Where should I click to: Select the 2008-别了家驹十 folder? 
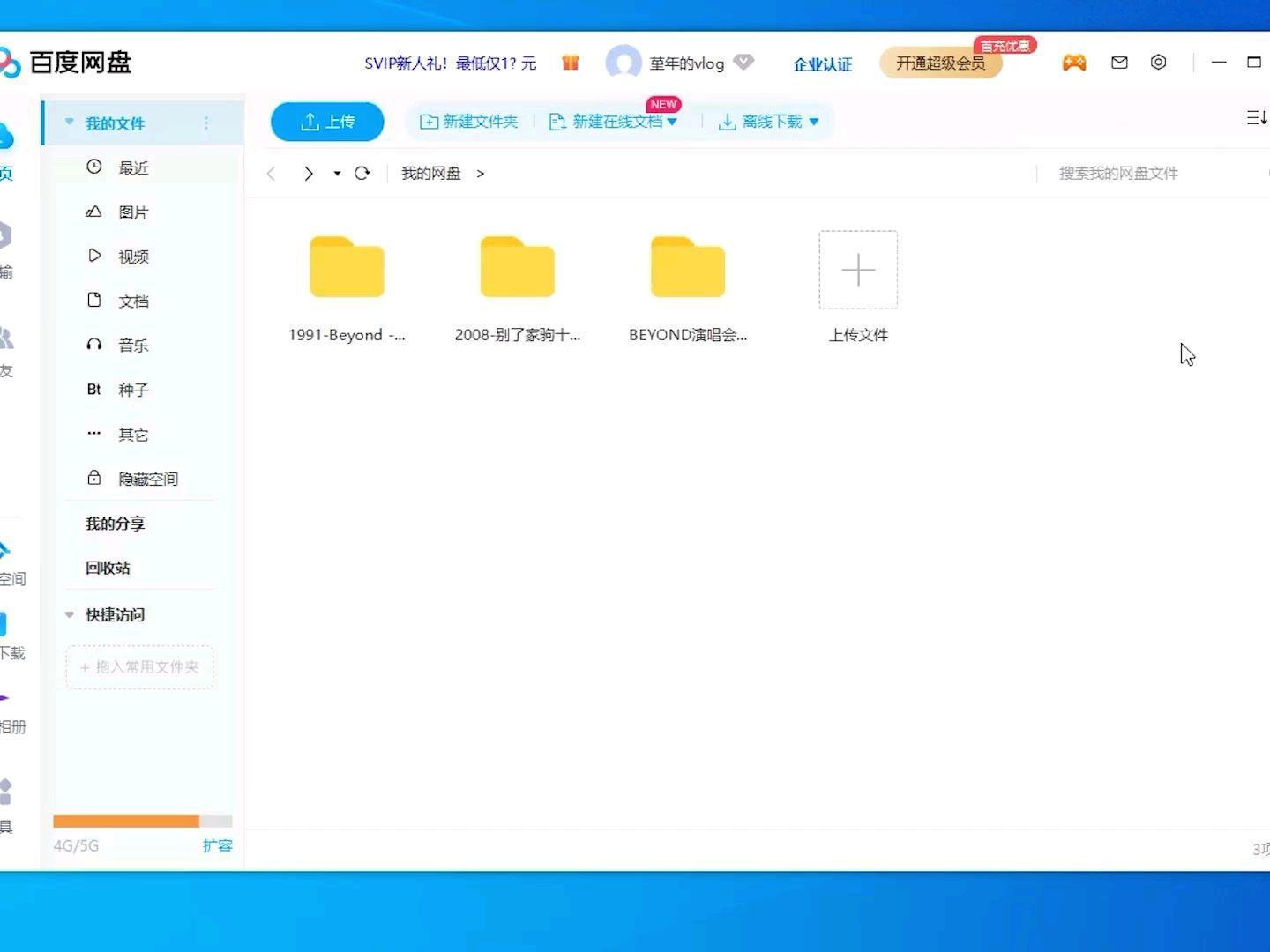(518, 290)
